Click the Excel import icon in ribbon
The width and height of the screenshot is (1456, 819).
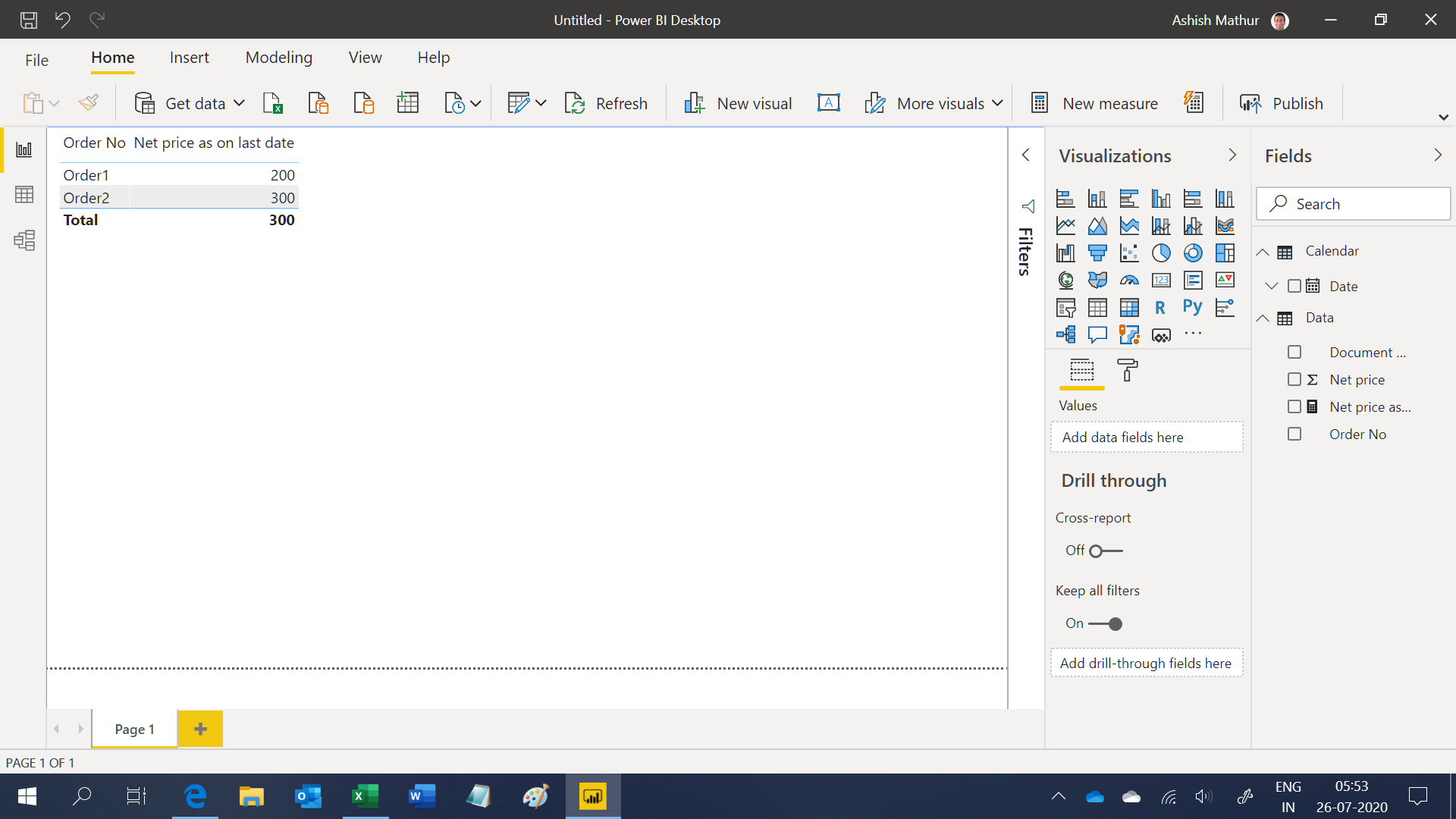tap(272, 102)
